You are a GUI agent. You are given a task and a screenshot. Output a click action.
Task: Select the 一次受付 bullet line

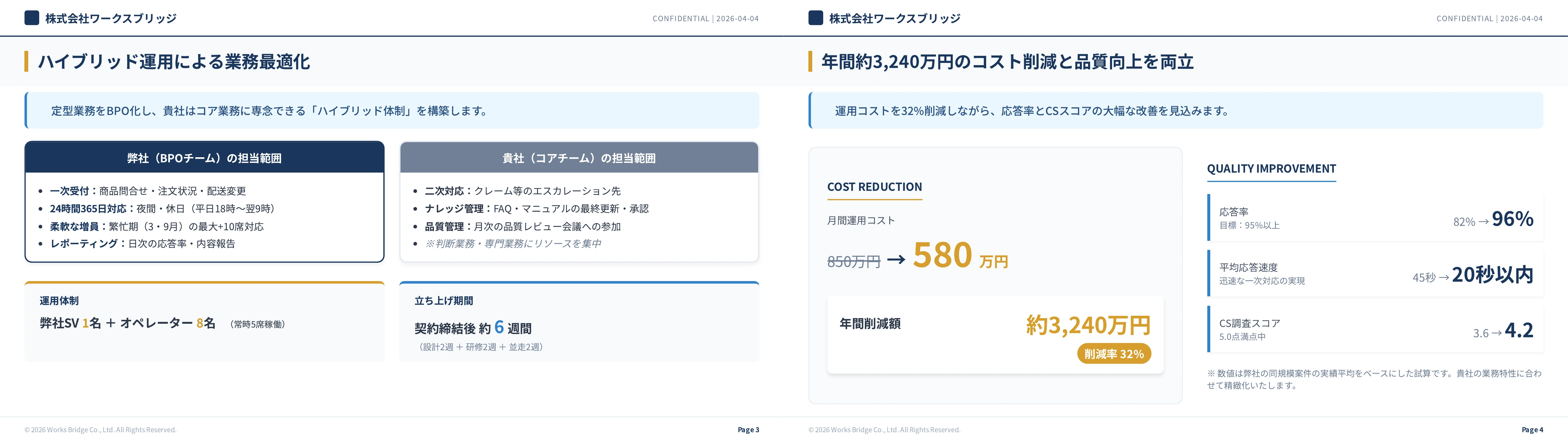[x=148, y=191]
